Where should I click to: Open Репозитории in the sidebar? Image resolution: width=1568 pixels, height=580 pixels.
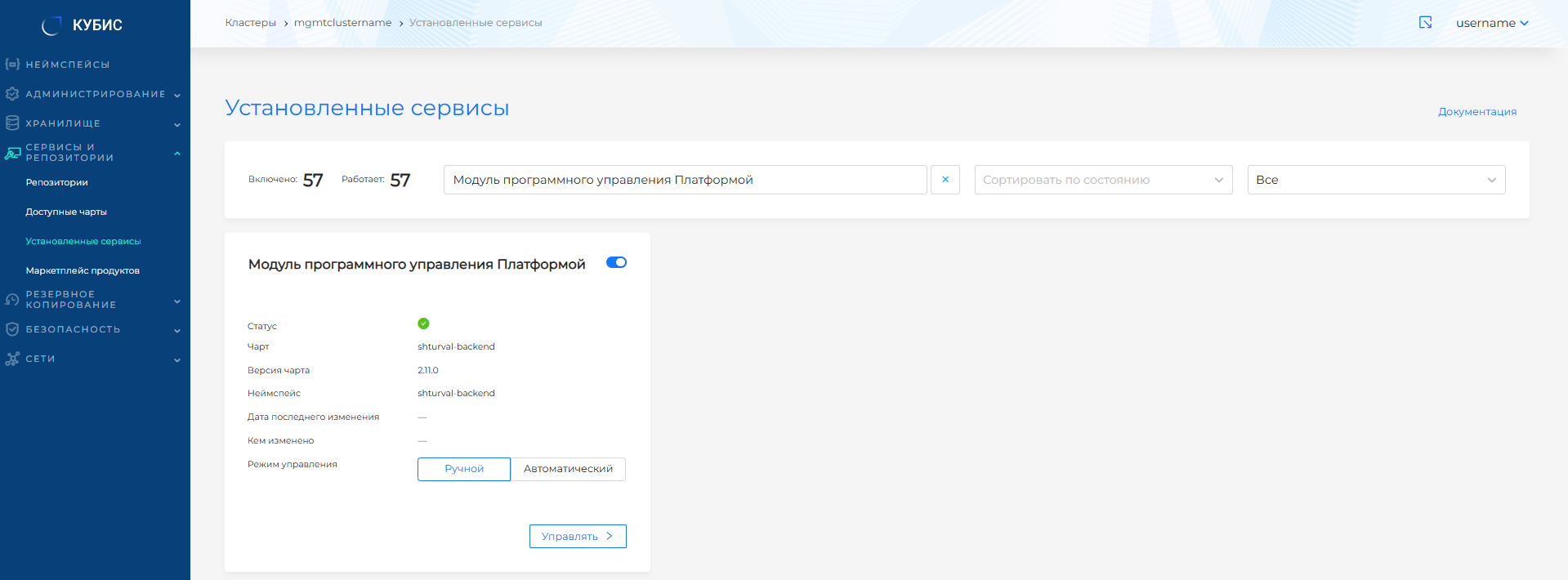[56, 182]
